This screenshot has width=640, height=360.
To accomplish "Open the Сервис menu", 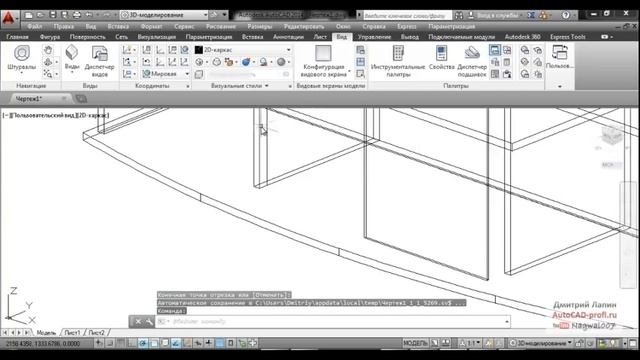I will click(x=184, y=27).
